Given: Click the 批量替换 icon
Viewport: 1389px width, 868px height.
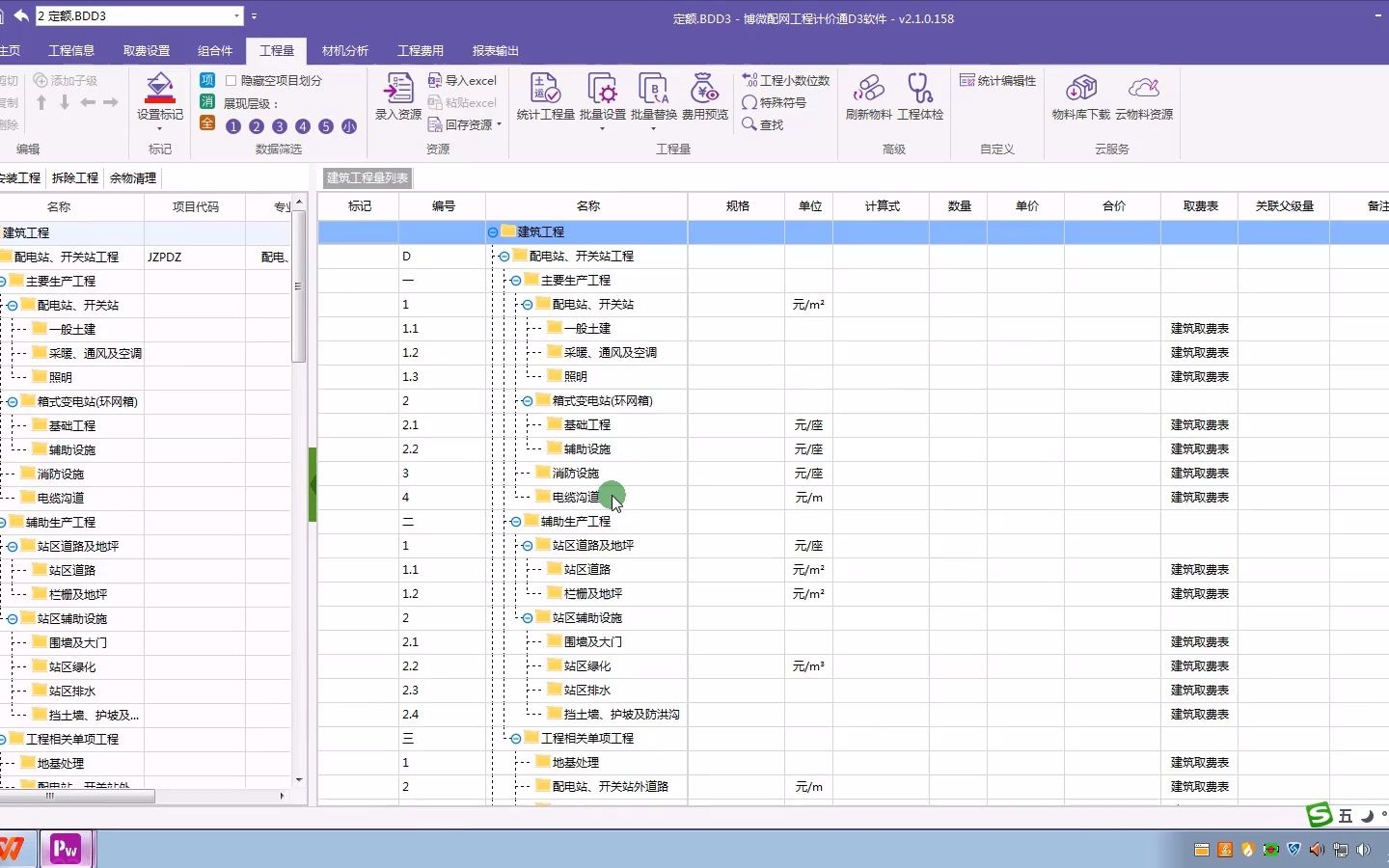Looking at the screenshot, I should point(655,96).
